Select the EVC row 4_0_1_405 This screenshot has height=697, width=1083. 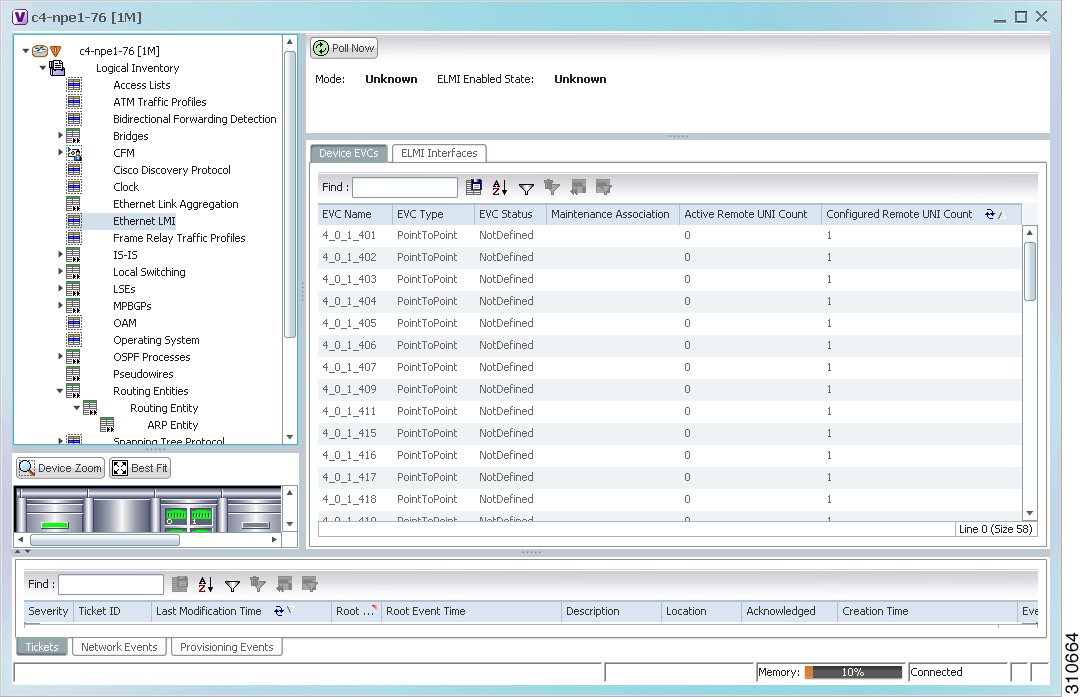tap(670, 323)
